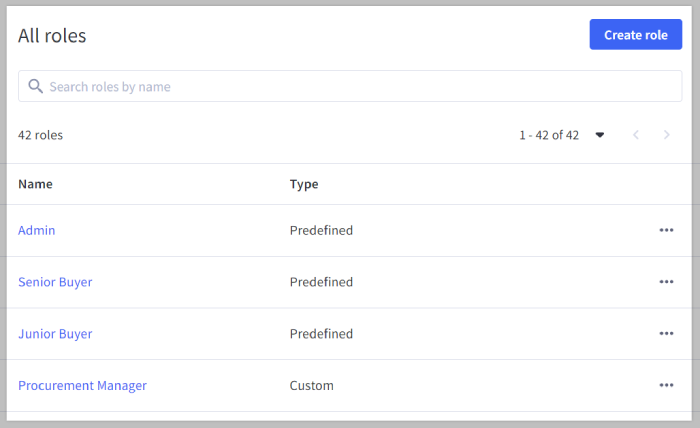The height and width of the screenshot is (428, 700).
Task: Select the Predefined type cell in Admin row
Action: point(321,230)
